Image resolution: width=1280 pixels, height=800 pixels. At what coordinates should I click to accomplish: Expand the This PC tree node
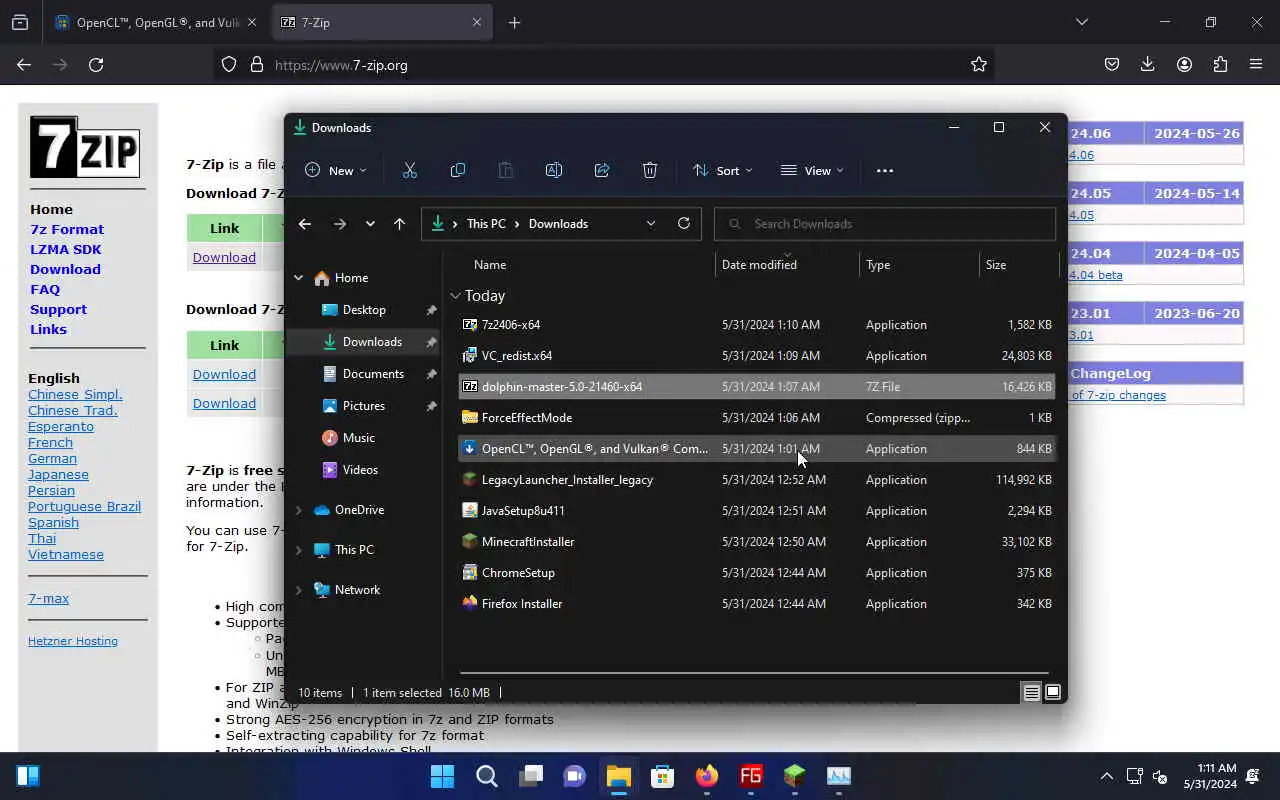click(298, 550)
